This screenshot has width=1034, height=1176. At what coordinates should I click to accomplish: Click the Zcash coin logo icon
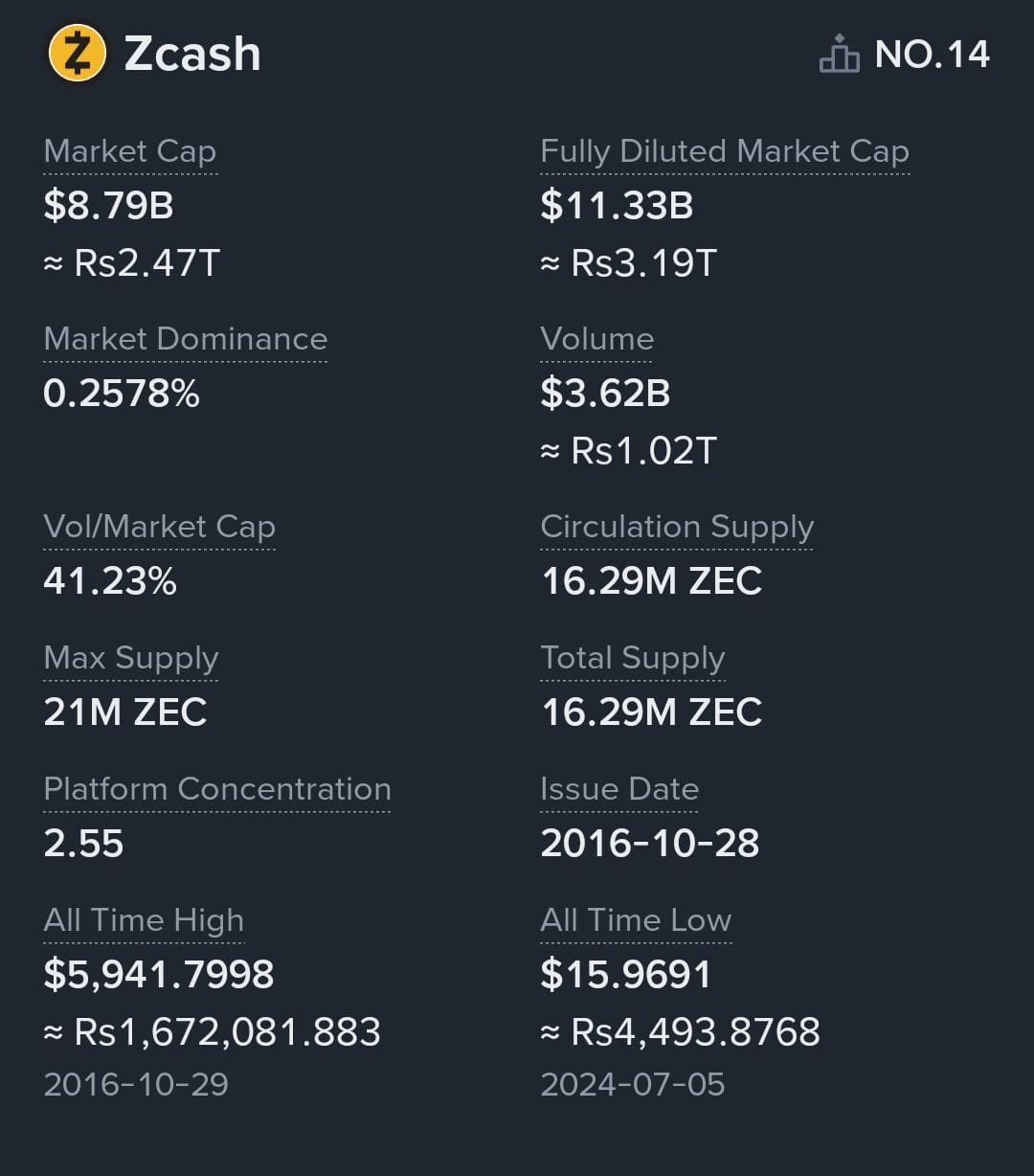[77, 54]
